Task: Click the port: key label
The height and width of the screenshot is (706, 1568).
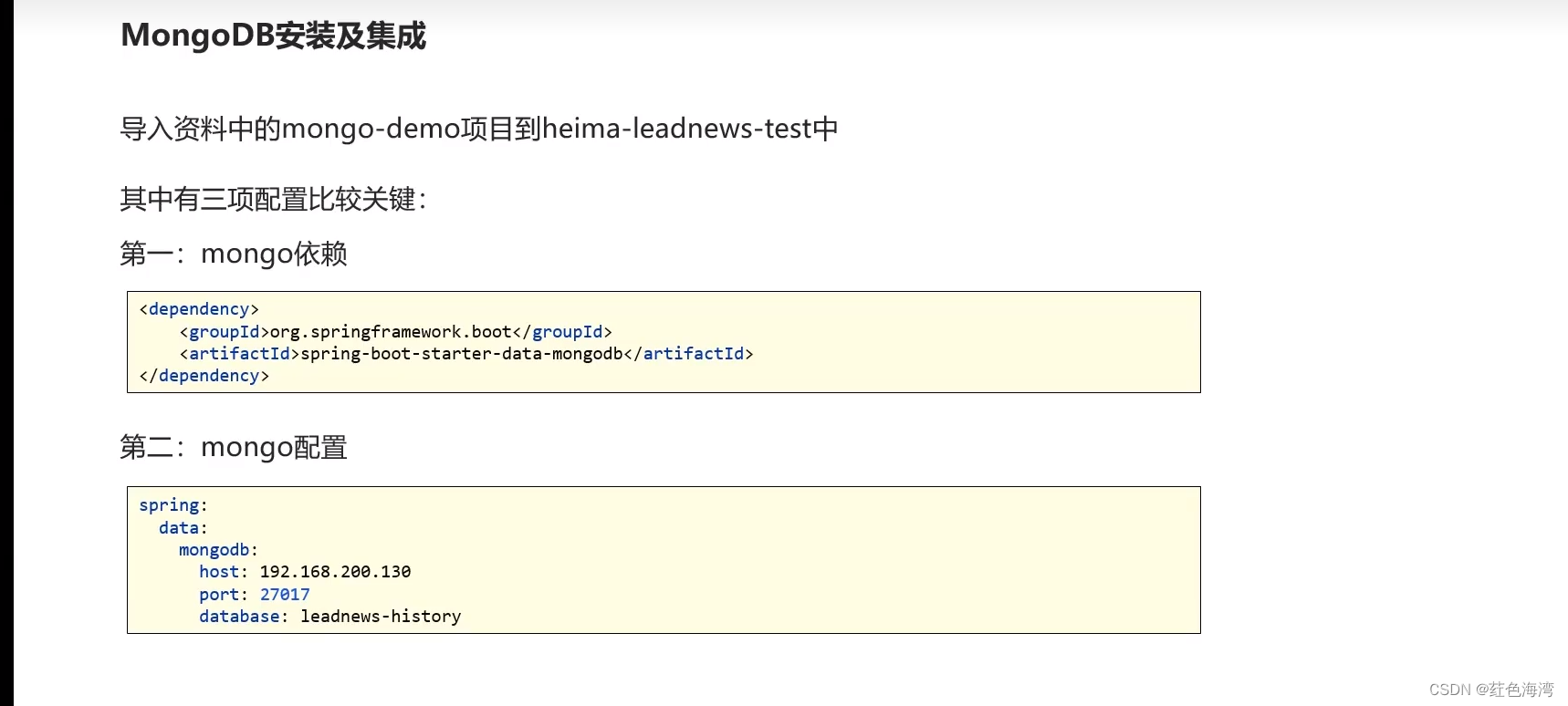Action: 223,595
